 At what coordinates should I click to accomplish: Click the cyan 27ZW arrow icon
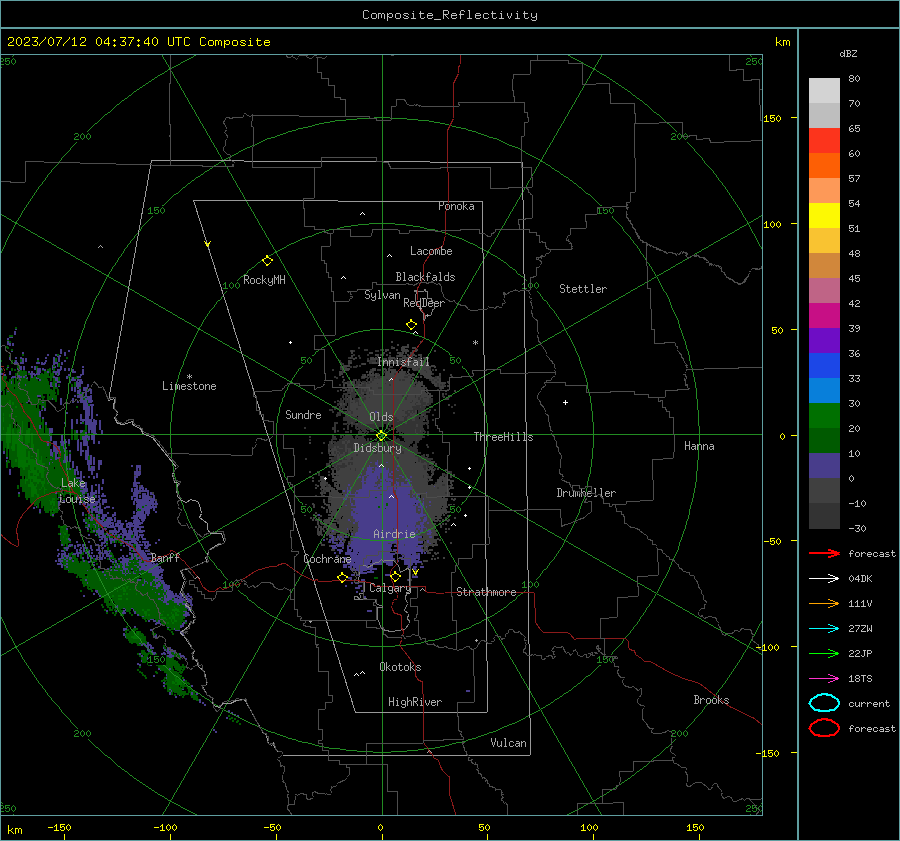(824, 629)
